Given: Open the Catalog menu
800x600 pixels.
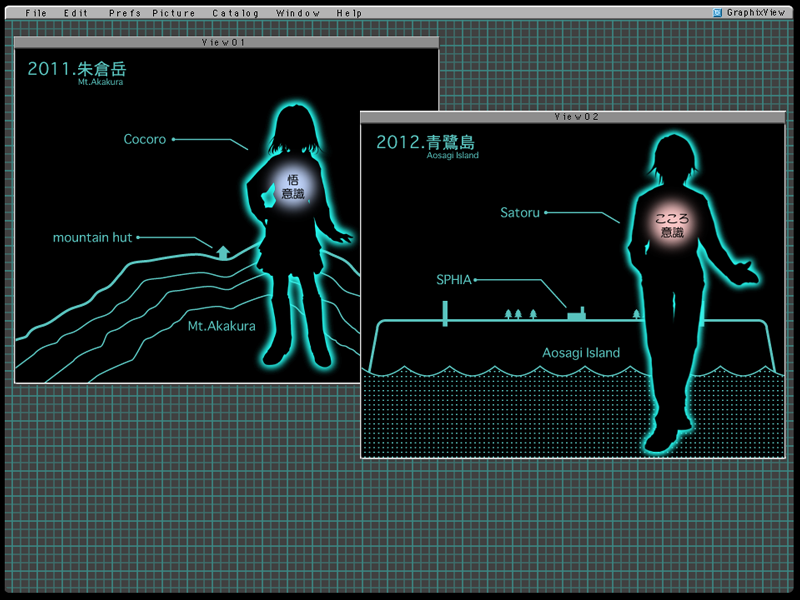Looking at the screenshot, I should tap(235, 13).
